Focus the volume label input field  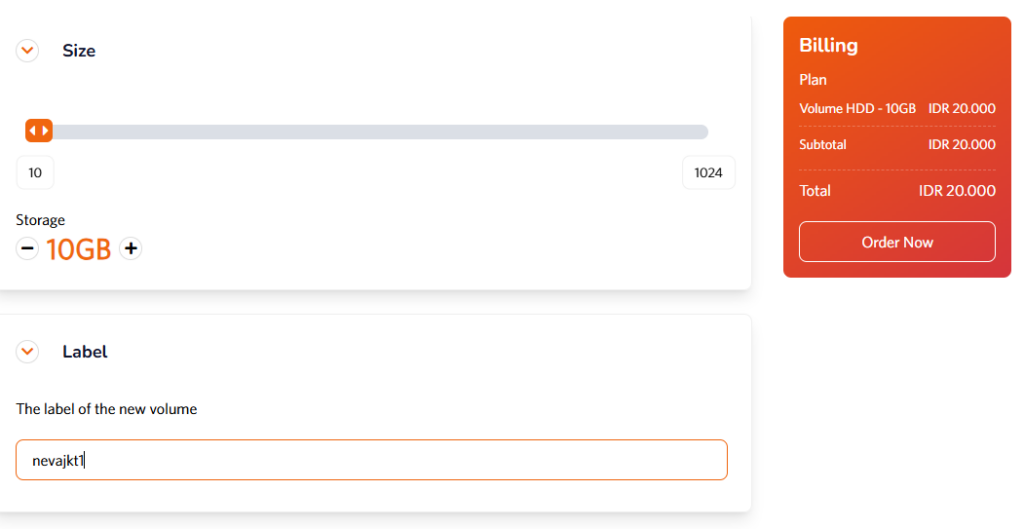coord(371,460)
